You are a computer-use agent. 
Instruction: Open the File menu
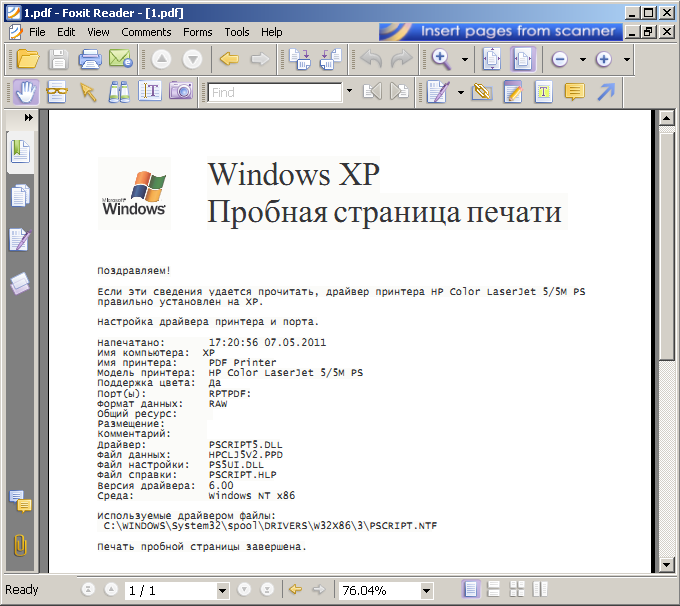click(37, 32)
